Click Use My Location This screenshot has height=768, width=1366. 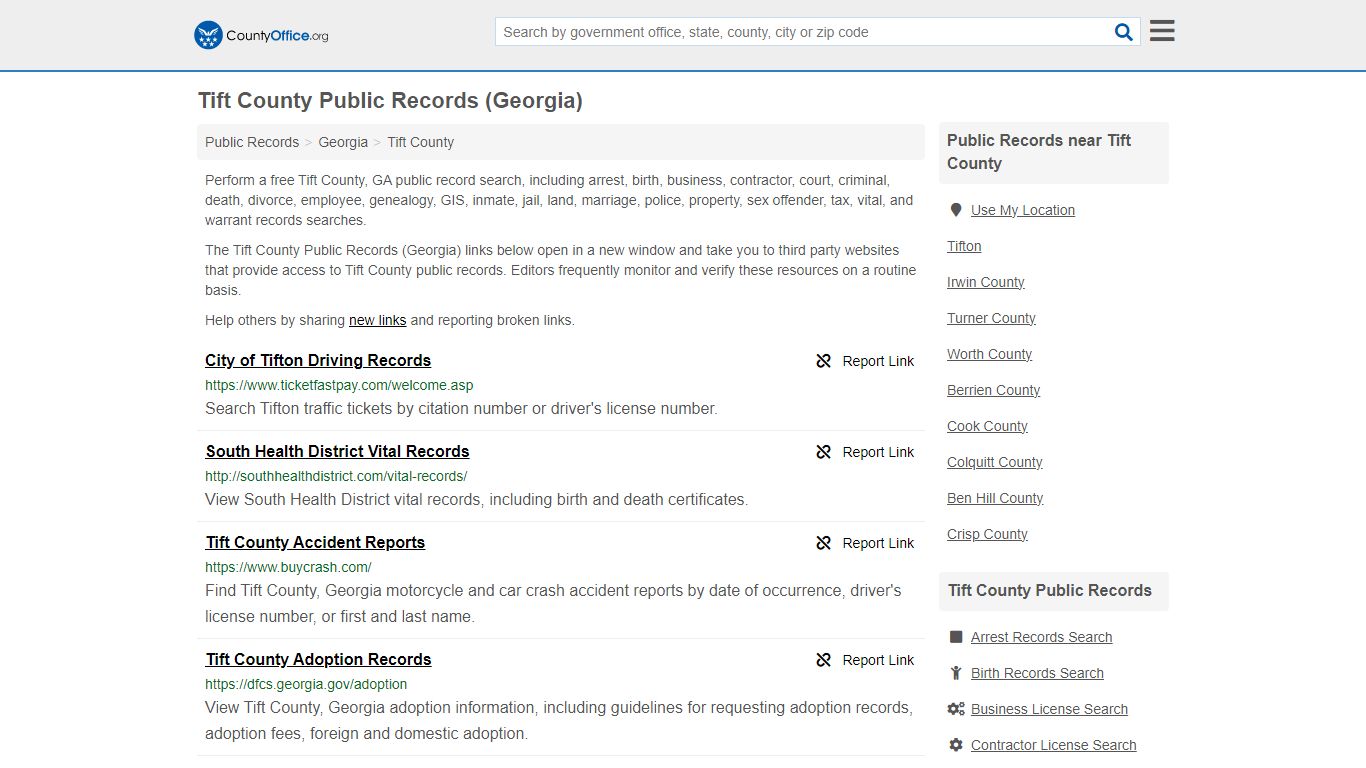pyautogui.click(x=1023, y=210)
